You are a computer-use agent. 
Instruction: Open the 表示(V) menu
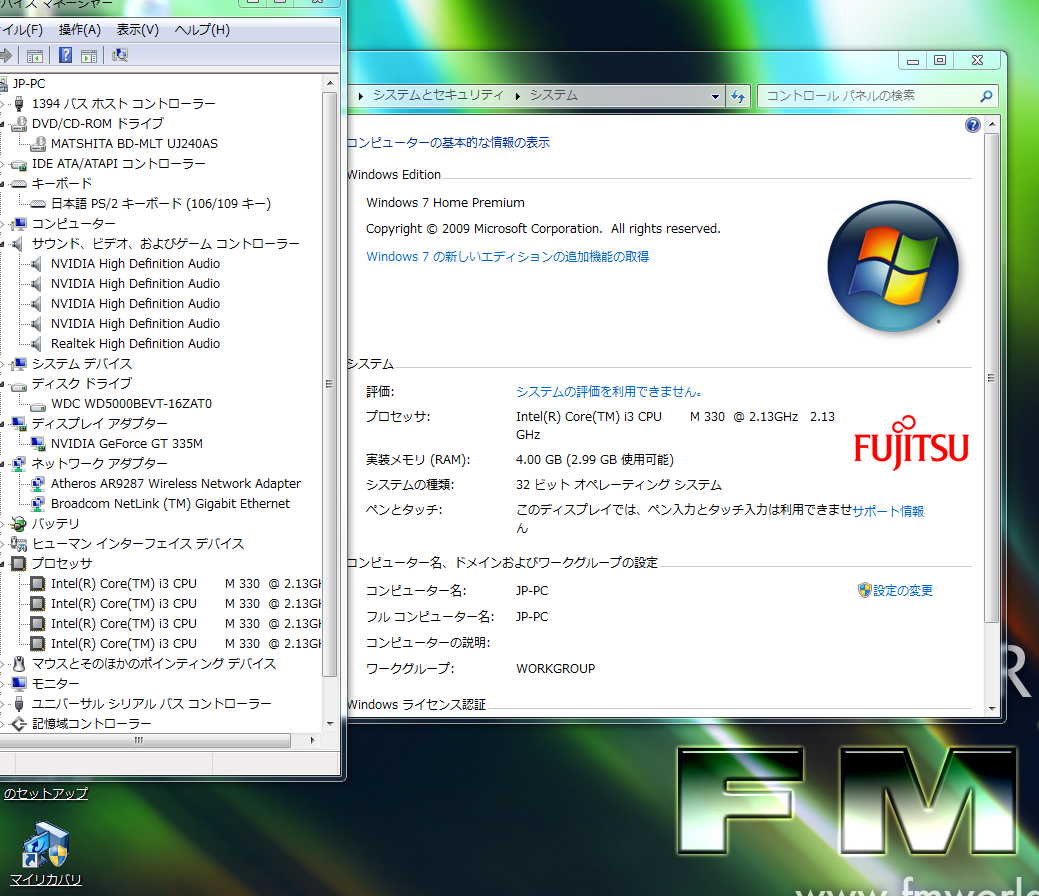(138, 30)
